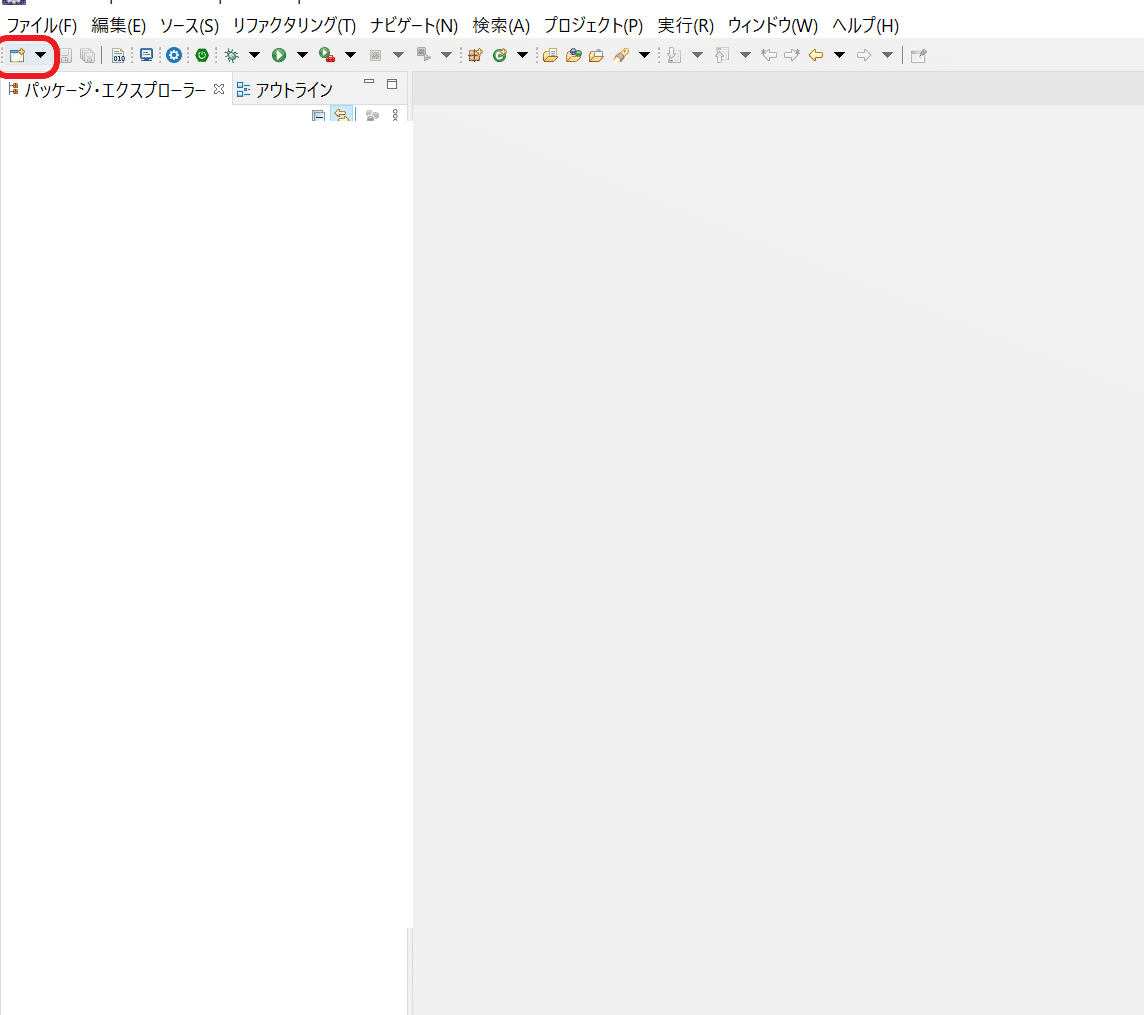Click the Next Edit Location icon

792,55
